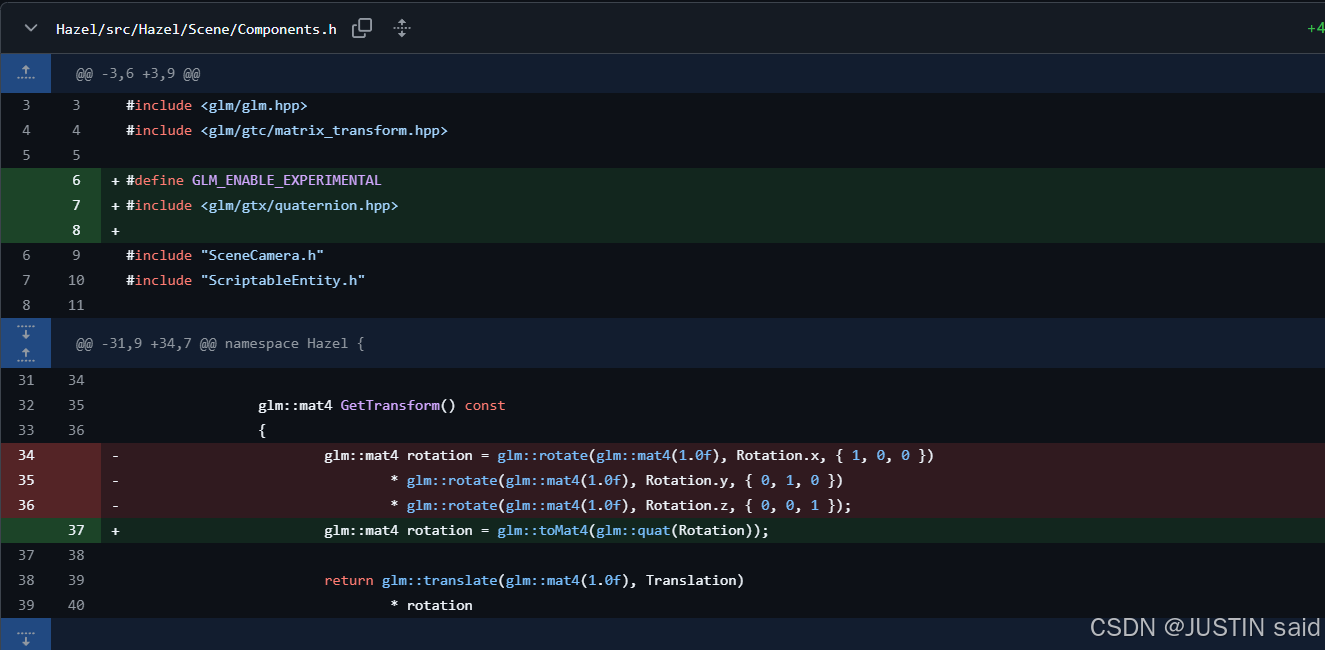The height and width of the screenshot is (650, 1325).
Task: Select deleted old line number 36
Action: coord(26,505)
